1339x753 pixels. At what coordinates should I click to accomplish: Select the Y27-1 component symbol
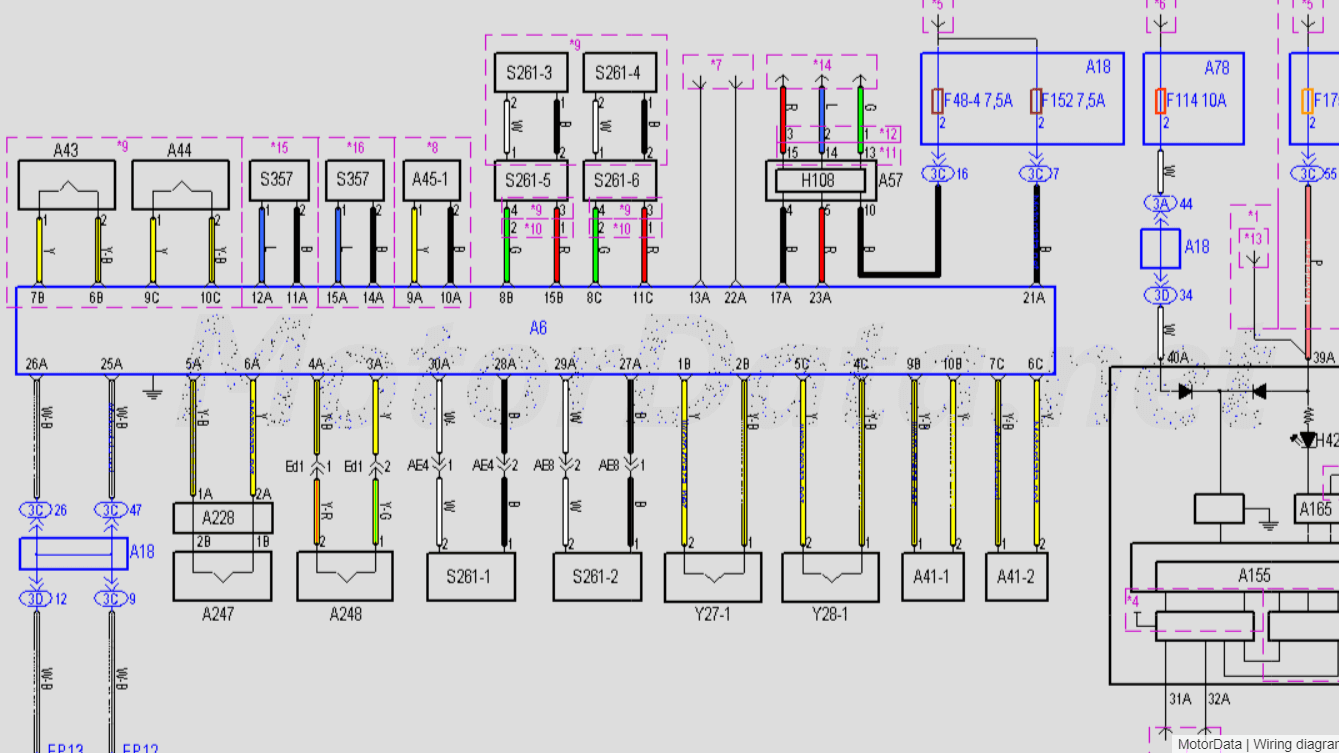point(713,577)
